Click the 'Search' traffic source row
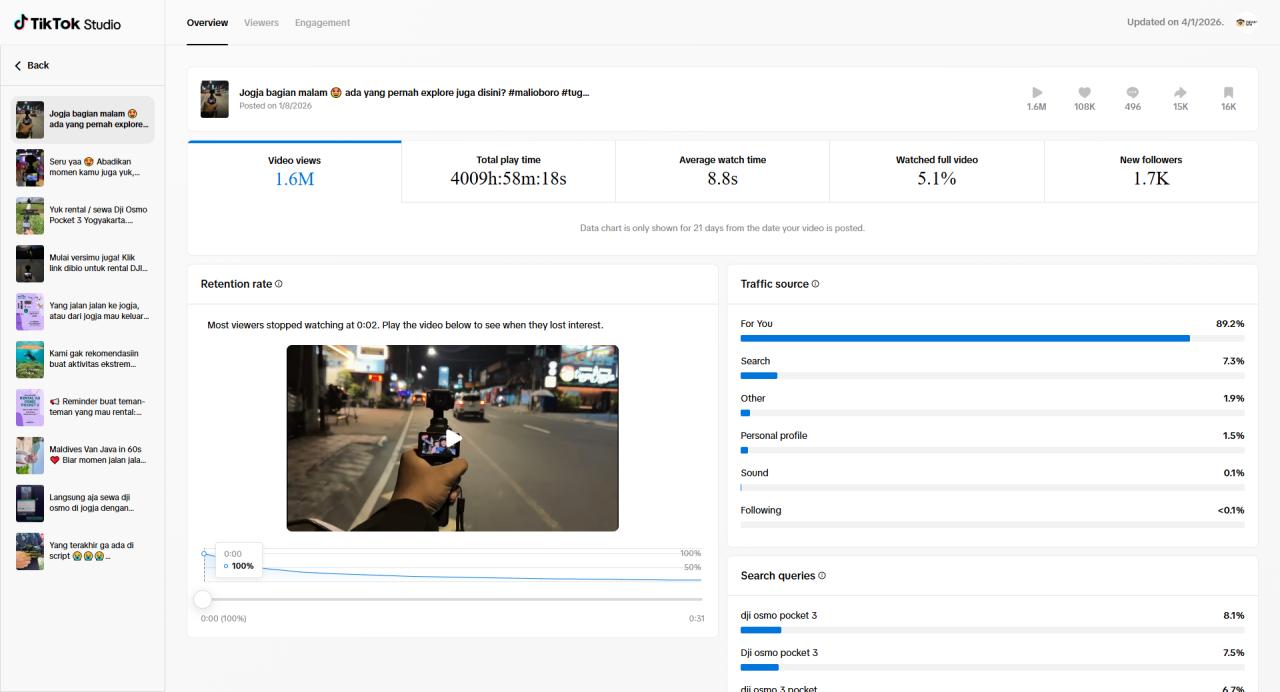 (x=992, y=367)
